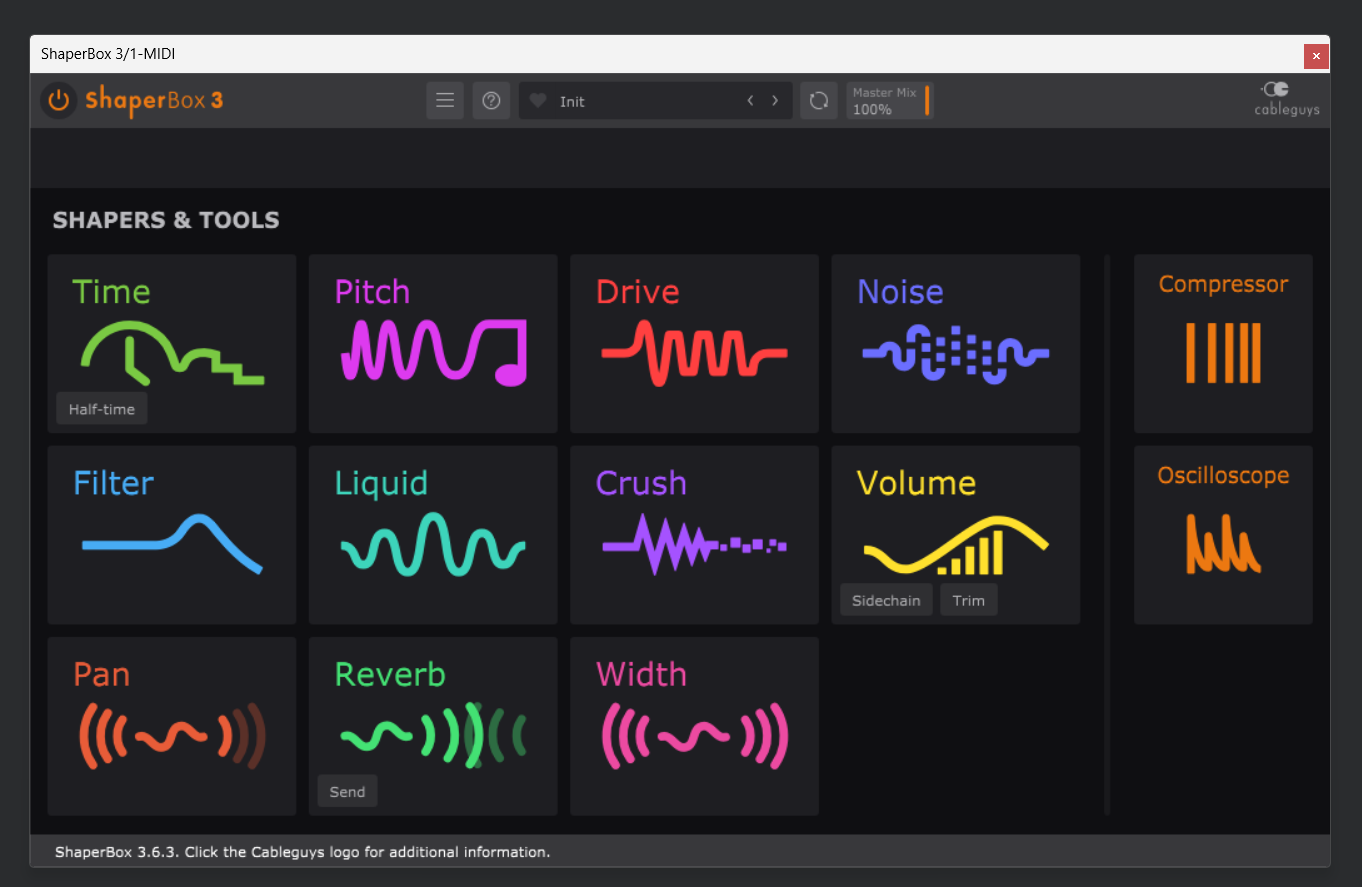The width and height of the screenshot is (1362, 887).
Task: Favorite the Init preset with heart icon
Action: coord(538,101)
